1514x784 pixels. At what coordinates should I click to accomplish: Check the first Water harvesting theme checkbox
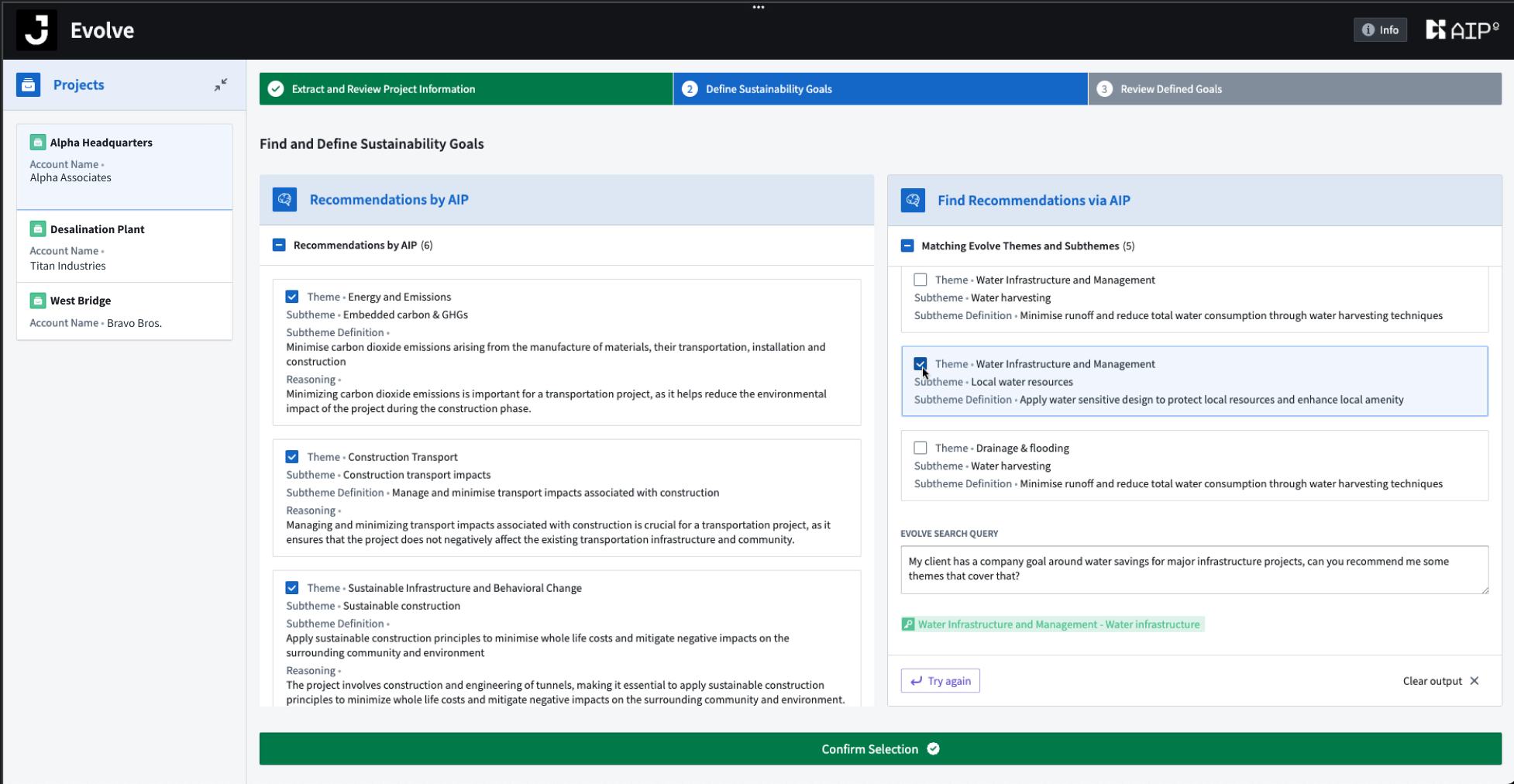tap(920, 280)
